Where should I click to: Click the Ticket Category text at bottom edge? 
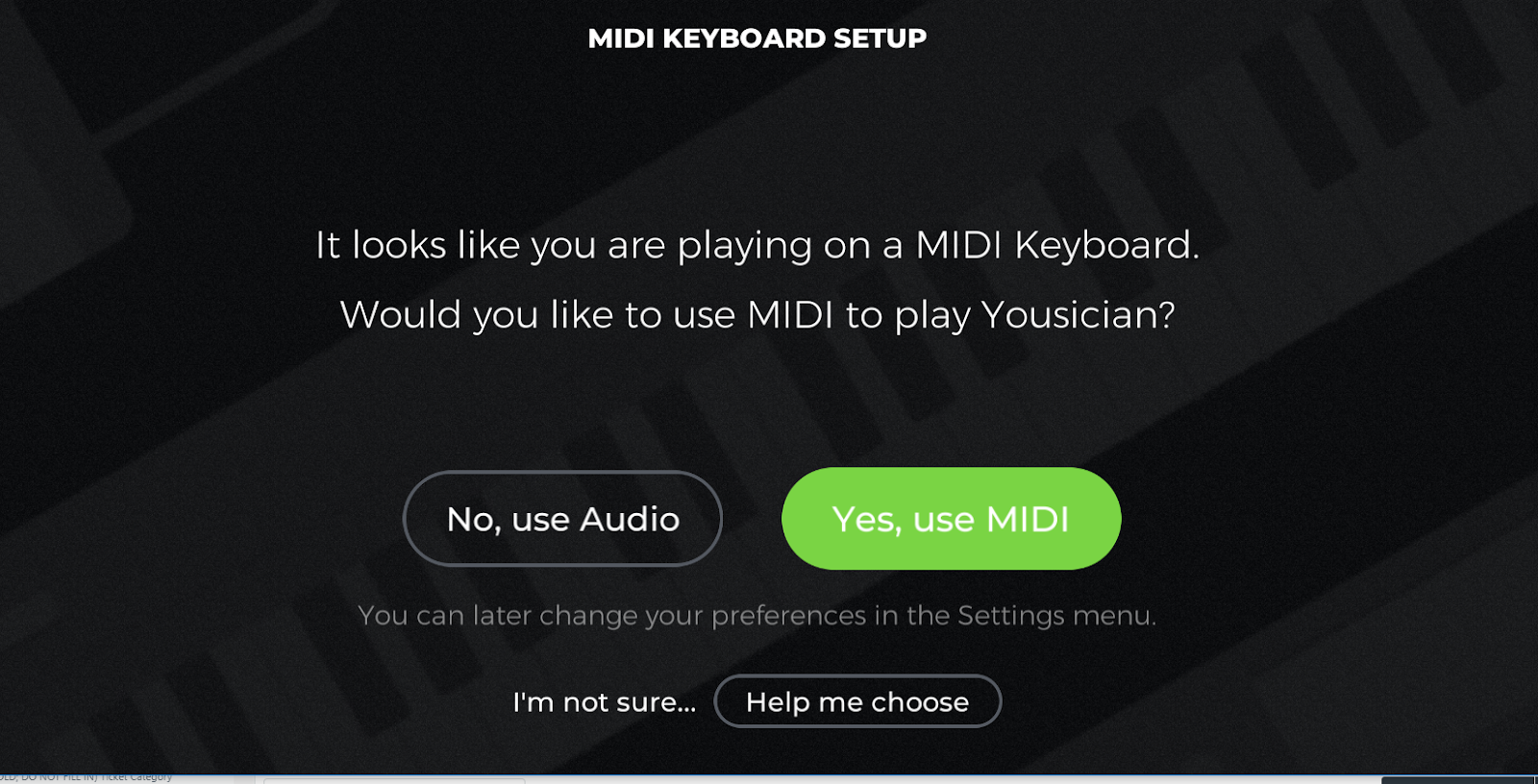click(137, 777)
